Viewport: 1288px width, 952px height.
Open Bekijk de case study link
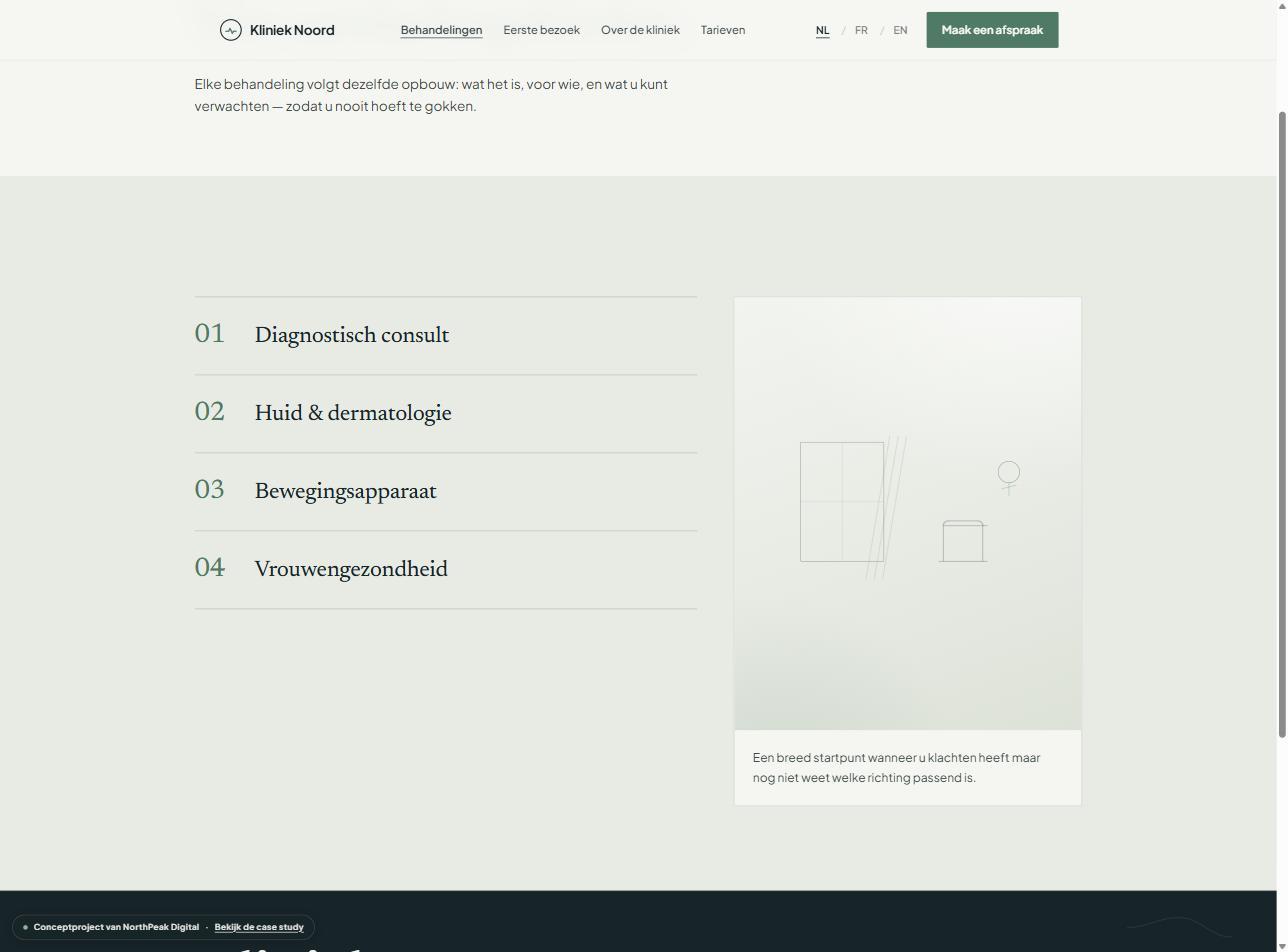pyautogui.click(x=259, y=927)
